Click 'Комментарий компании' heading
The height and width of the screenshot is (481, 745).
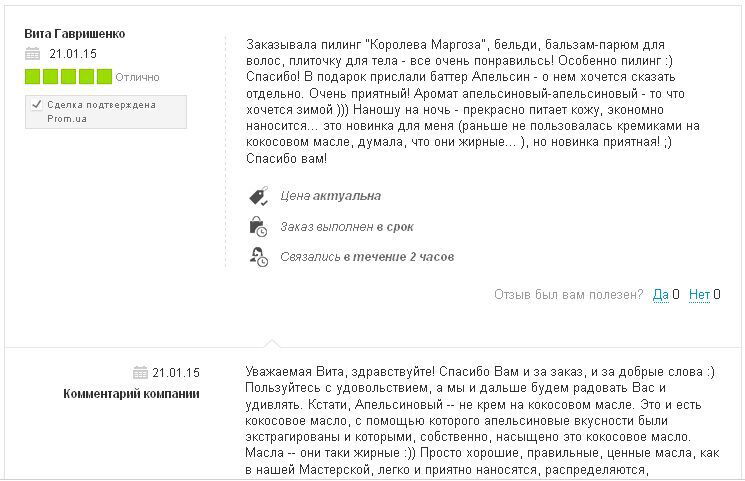(131, 394)
